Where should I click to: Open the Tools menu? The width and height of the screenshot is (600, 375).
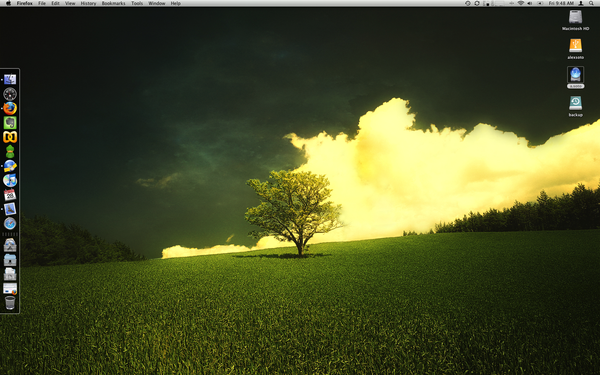click(137, 3)
